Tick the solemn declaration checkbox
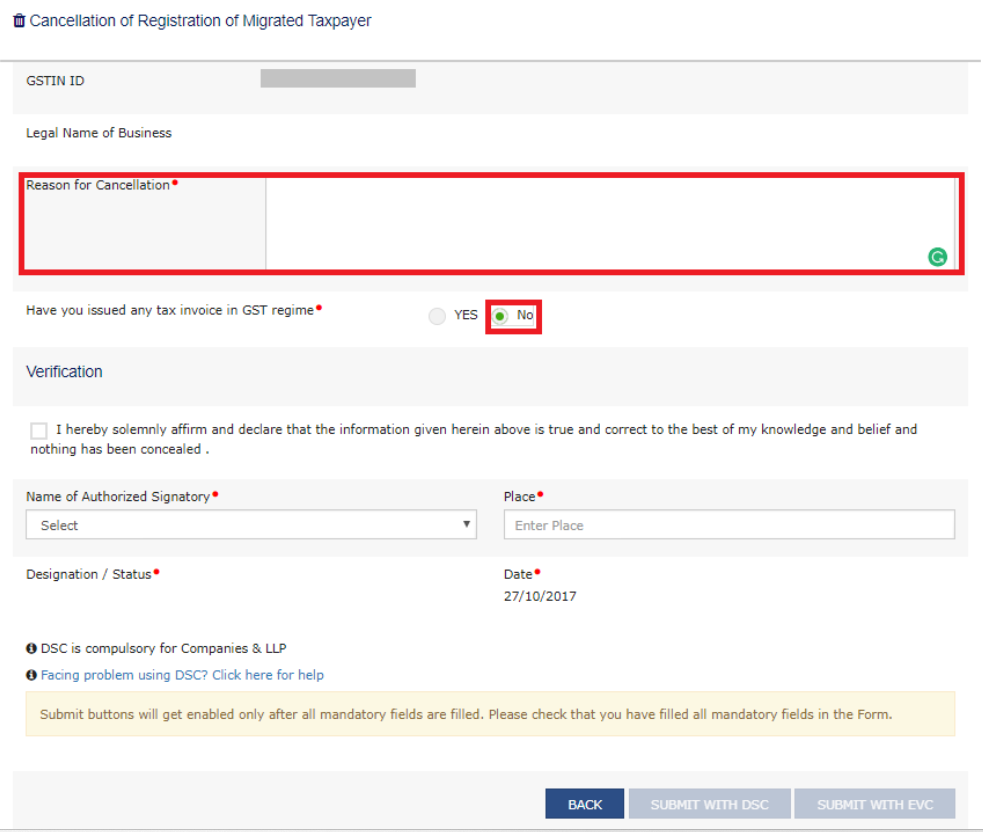Screen dimensions: 983x832 (x=39, y=431)
